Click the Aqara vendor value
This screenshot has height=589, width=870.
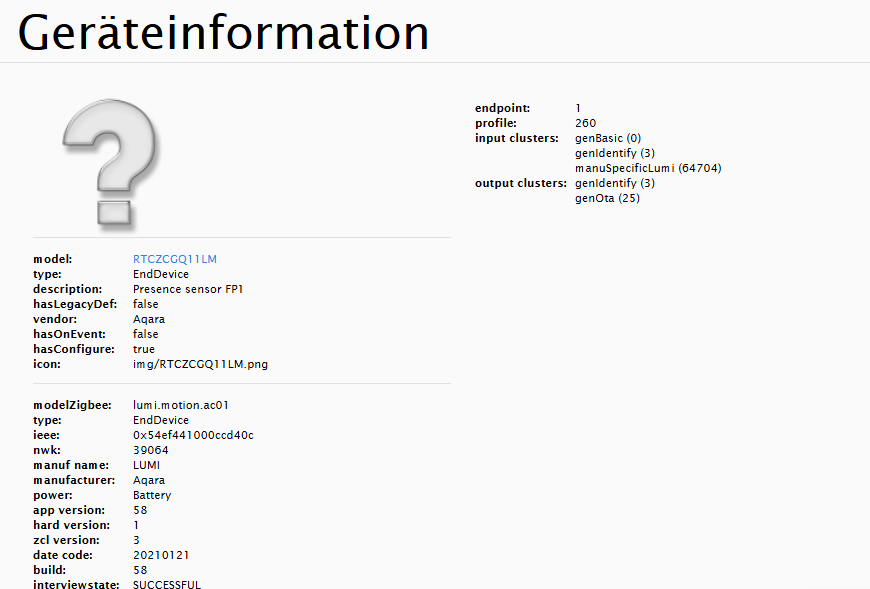148,318
